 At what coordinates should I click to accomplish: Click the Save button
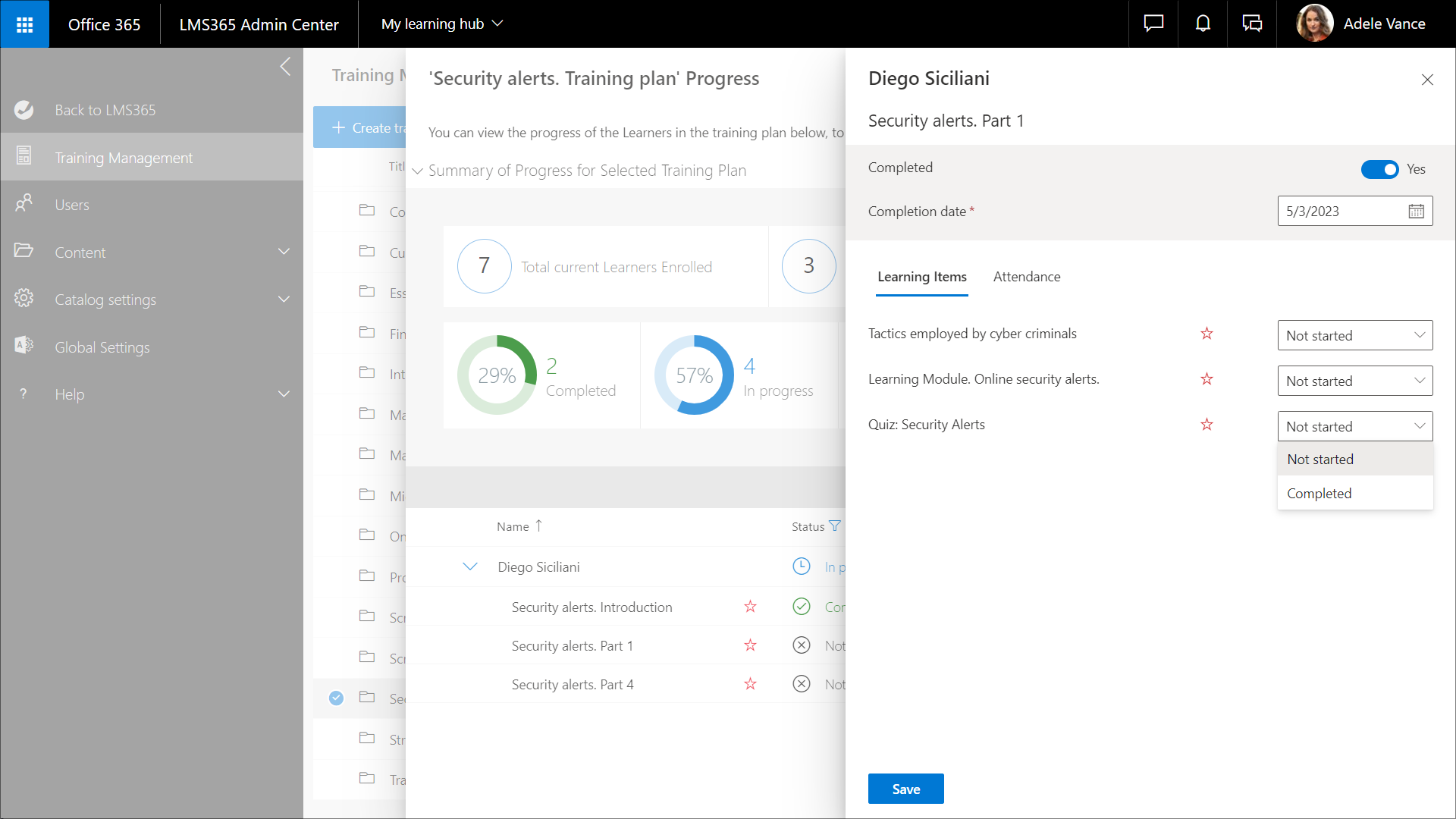click(x=905, y=789)
